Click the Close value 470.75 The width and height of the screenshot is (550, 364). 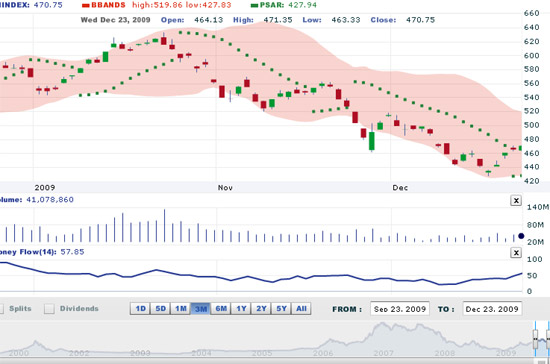click(420, 20)
